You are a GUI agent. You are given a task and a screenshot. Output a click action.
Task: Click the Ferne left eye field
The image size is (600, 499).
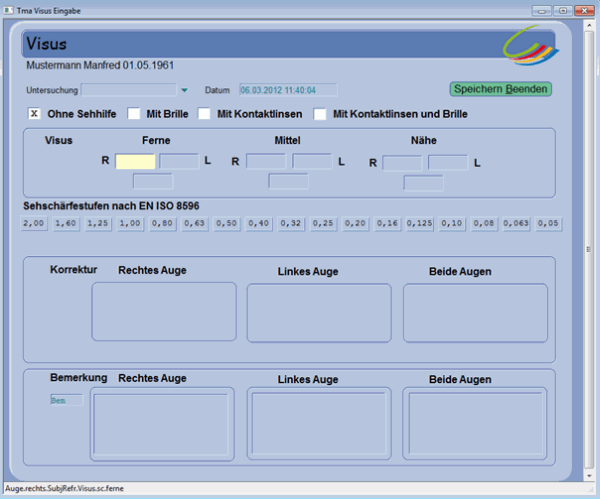(179, 161)
